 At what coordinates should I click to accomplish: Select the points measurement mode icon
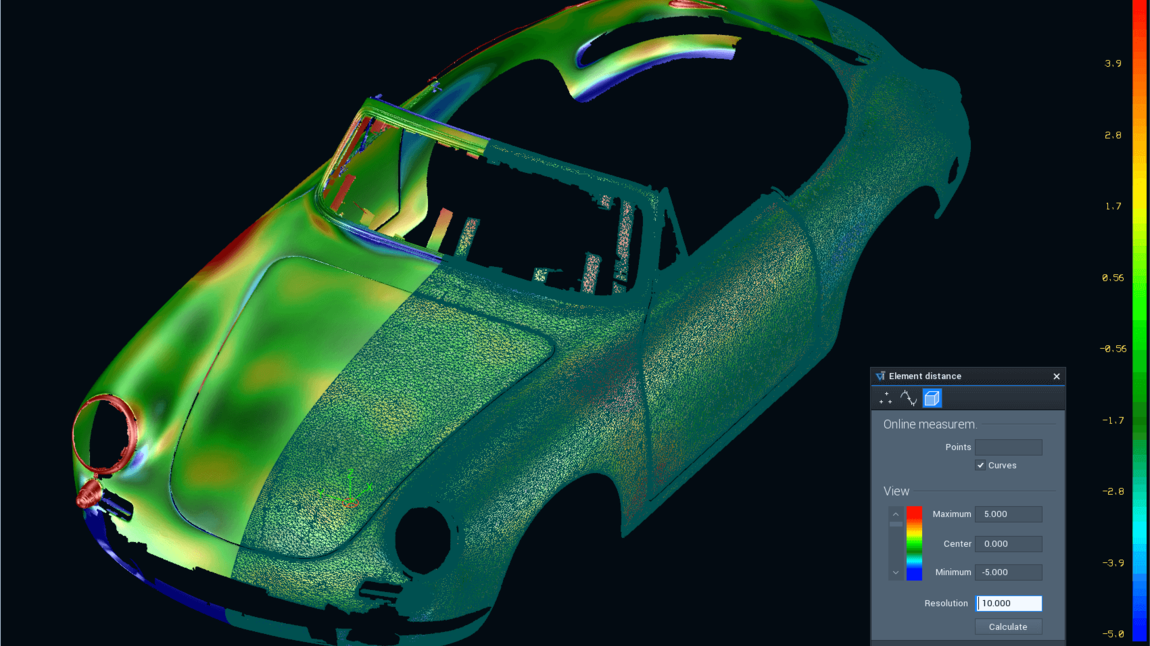click(x=886, y=398)
